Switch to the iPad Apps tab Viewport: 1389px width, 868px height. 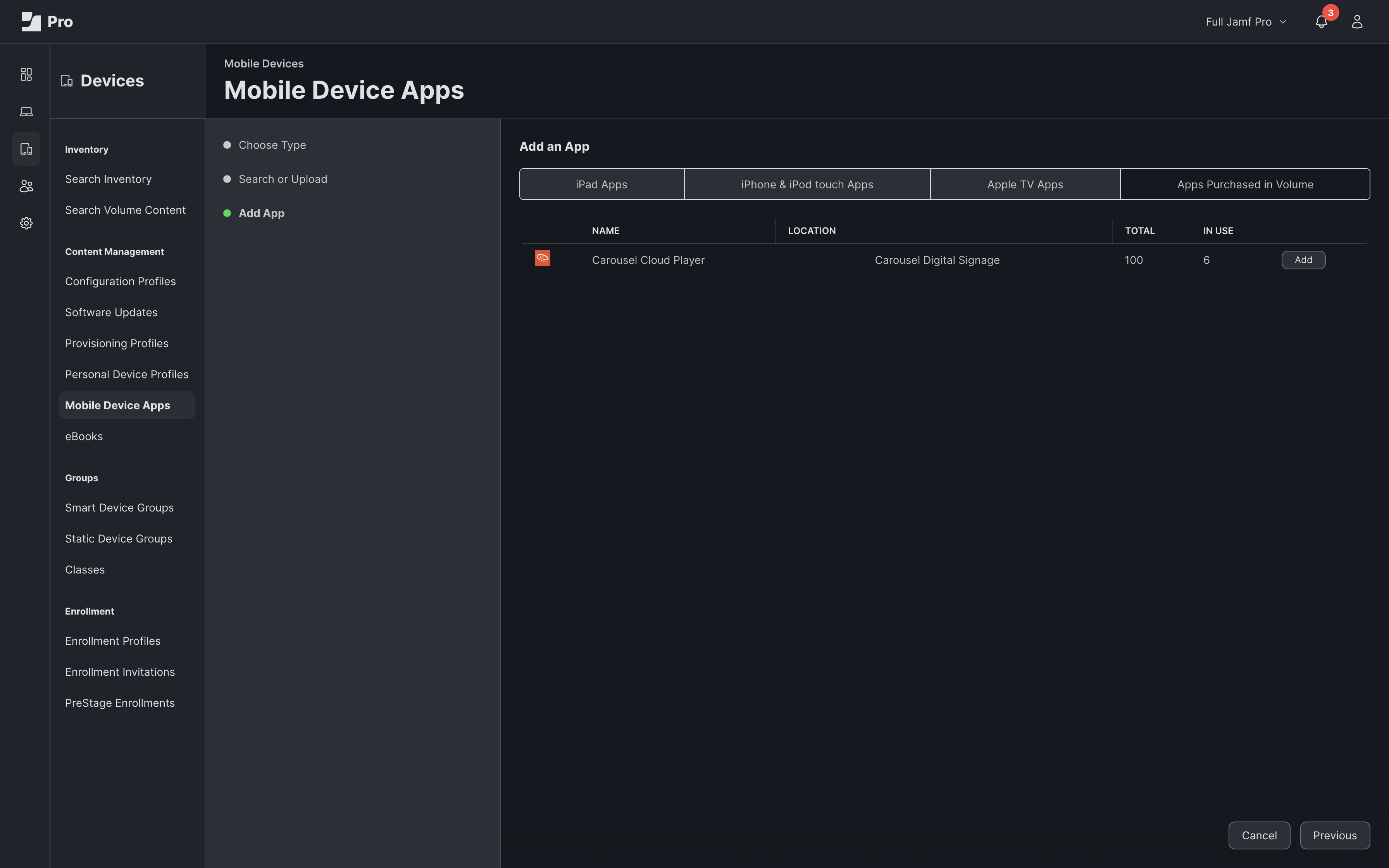tap(601, 184)
